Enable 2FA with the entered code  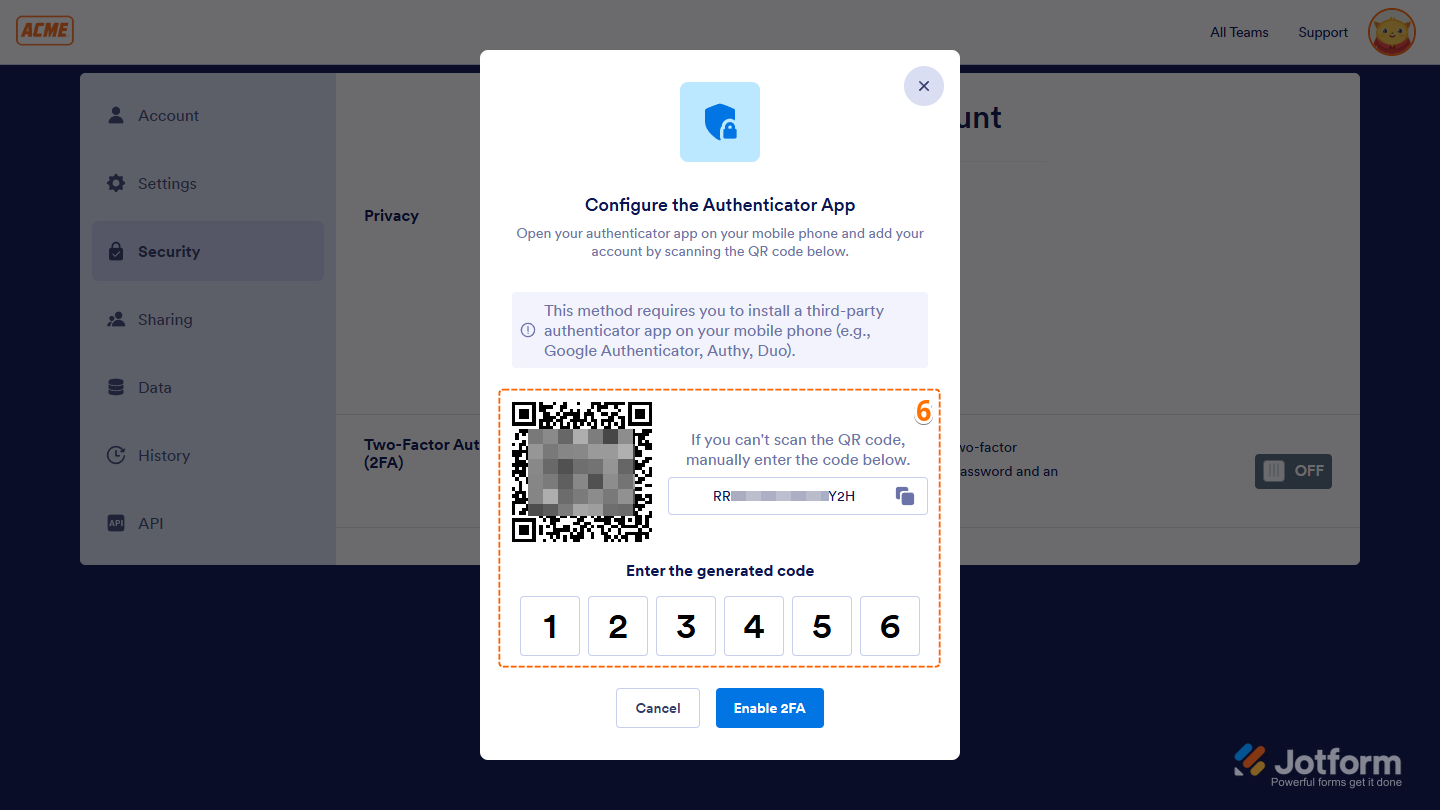point(769,707)
